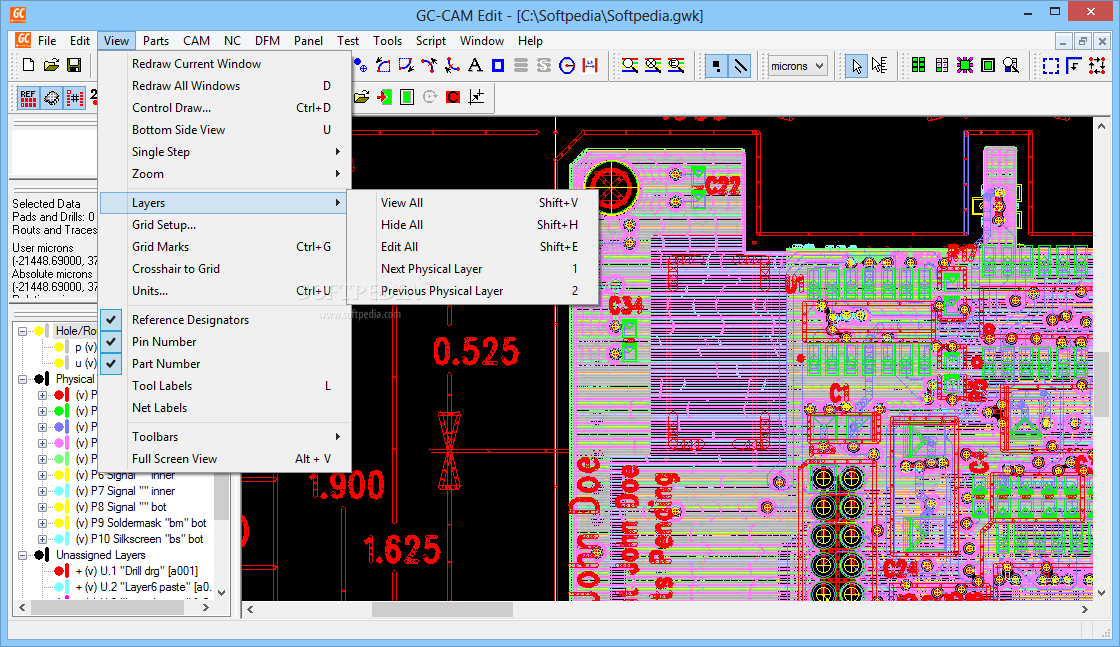Collapse the Hole/Ro tree node
Screen dimensions: 1120x647
click(x=22, y=331)
